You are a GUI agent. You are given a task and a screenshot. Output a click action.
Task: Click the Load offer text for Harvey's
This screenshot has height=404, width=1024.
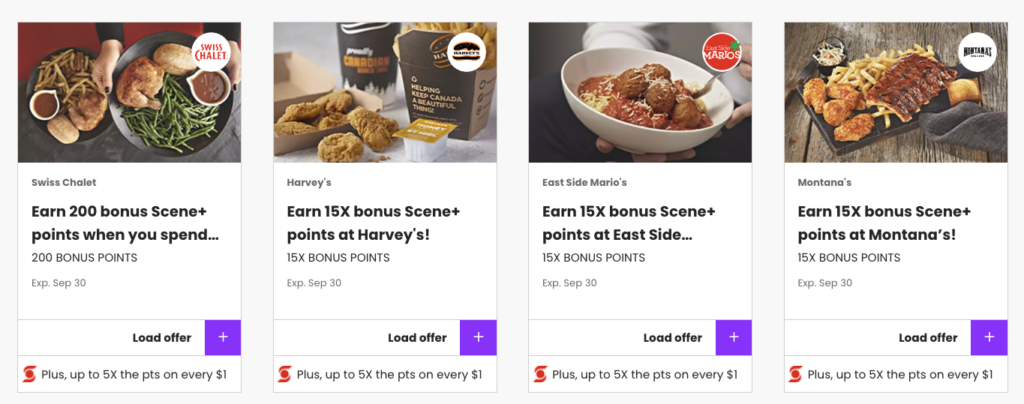click(417, 337)
